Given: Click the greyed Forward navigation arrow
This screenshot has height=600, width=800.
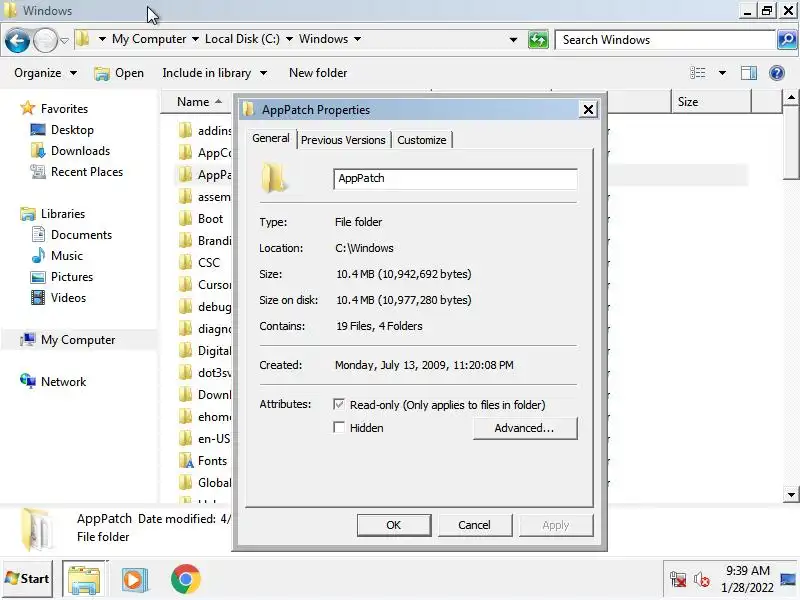Looking at the screenshot, I should point(45,40).
